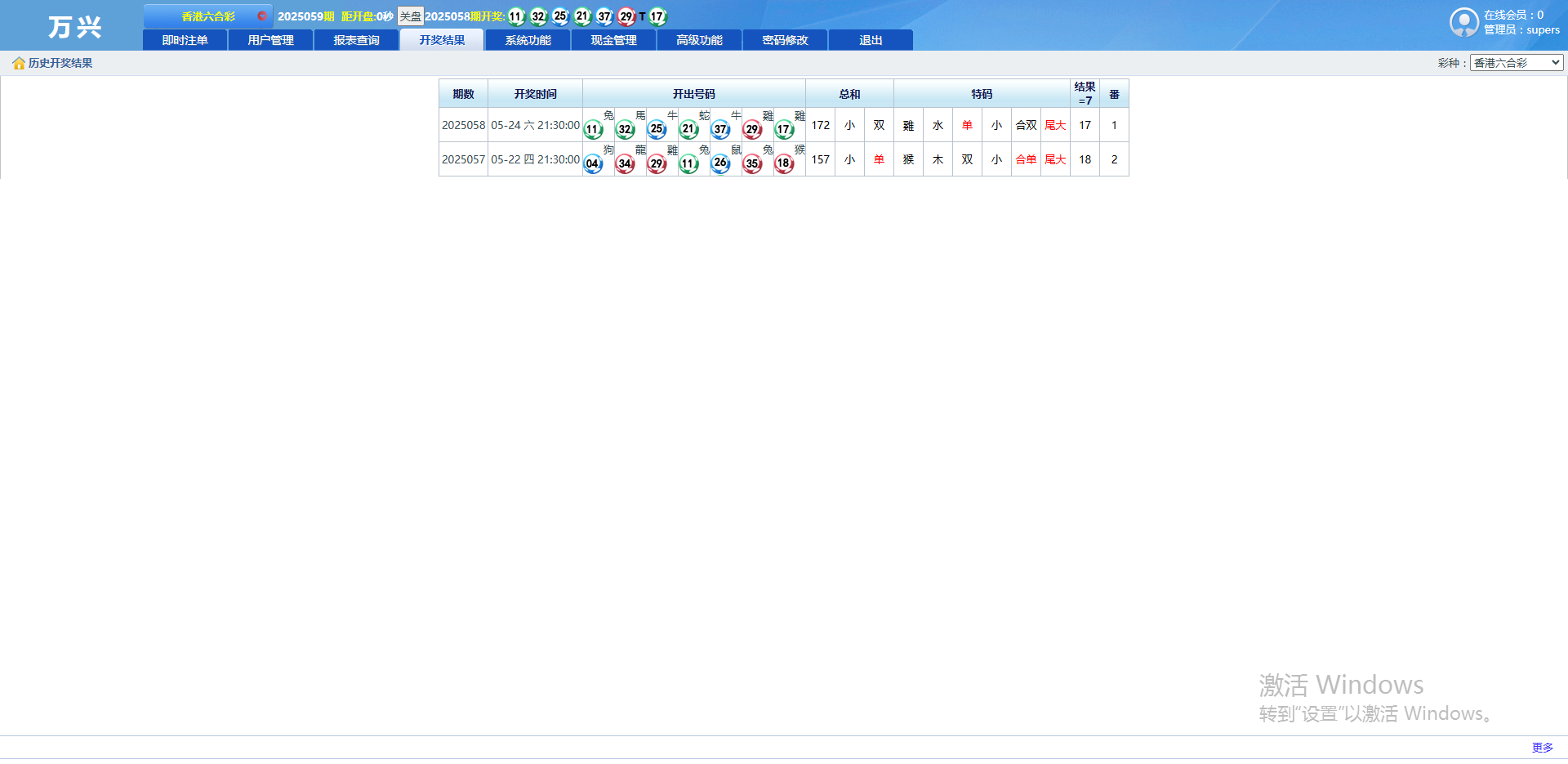Click ball 32 in period 2025058 row
Screen dimensions: 1568x764
coord(625,129)
